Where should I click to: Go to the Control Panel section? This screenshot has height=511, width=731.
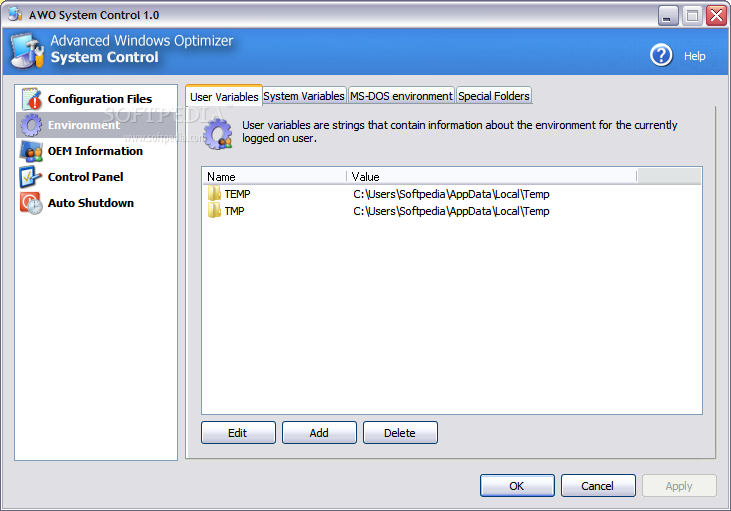pos(85,177)
